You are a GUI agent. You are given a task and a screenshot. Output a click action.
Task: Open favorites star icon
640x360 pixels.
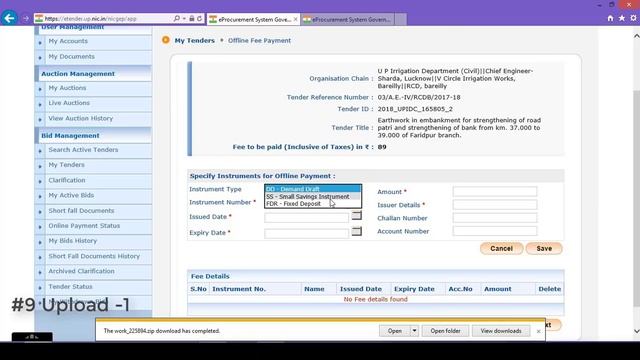[x=622, y=18]
